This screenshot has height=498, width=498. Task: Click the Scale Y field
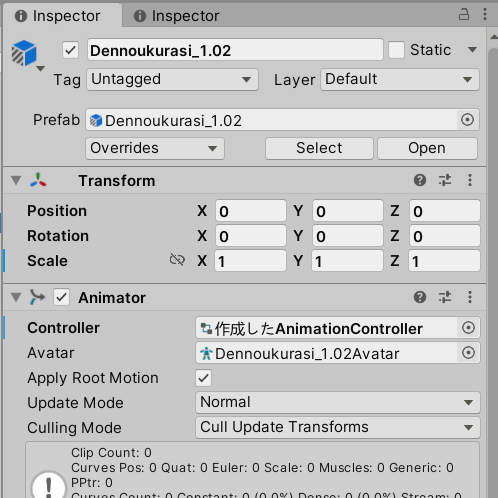point(348,261)
